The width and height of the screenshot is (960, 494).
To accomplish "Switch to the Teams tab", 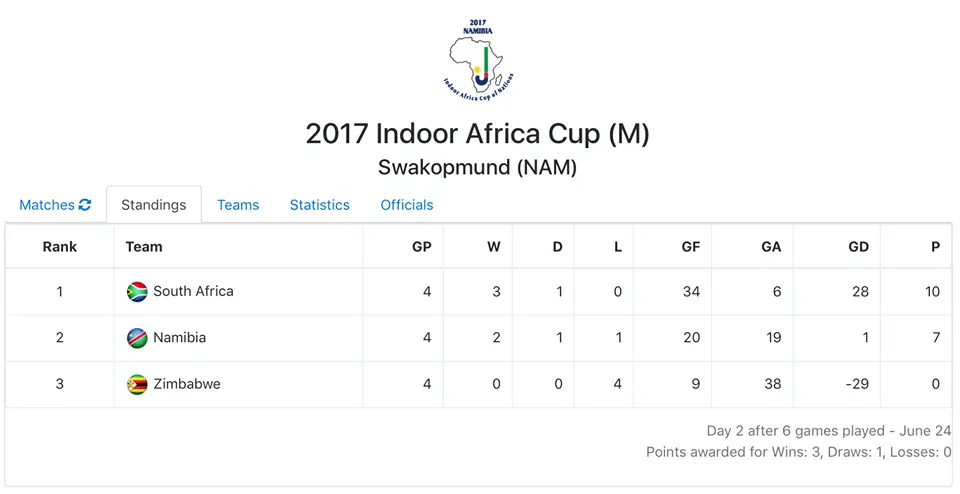I will pyautogui.click(x=238, y=205).
